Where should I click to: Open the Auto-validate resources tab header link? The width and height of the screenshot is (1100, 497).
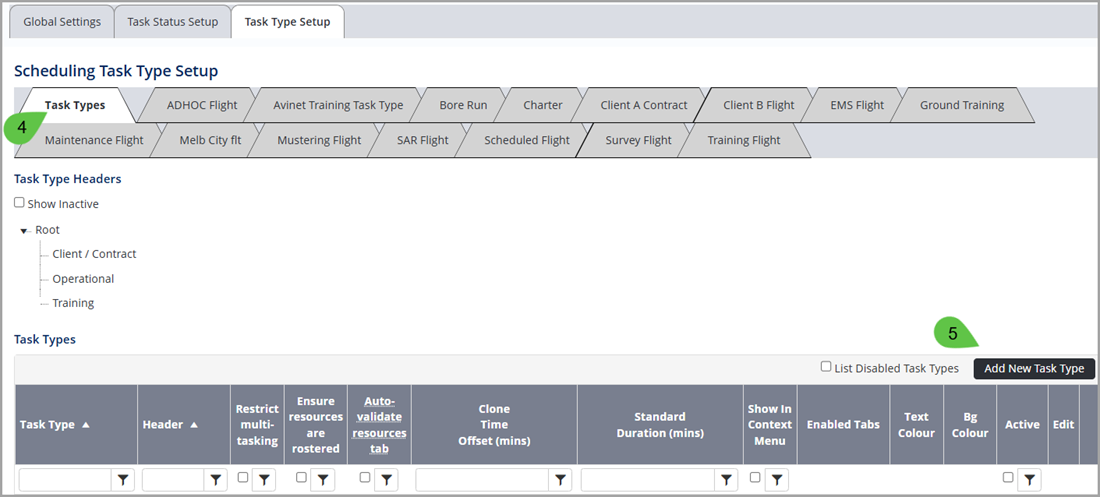point(379,424)
